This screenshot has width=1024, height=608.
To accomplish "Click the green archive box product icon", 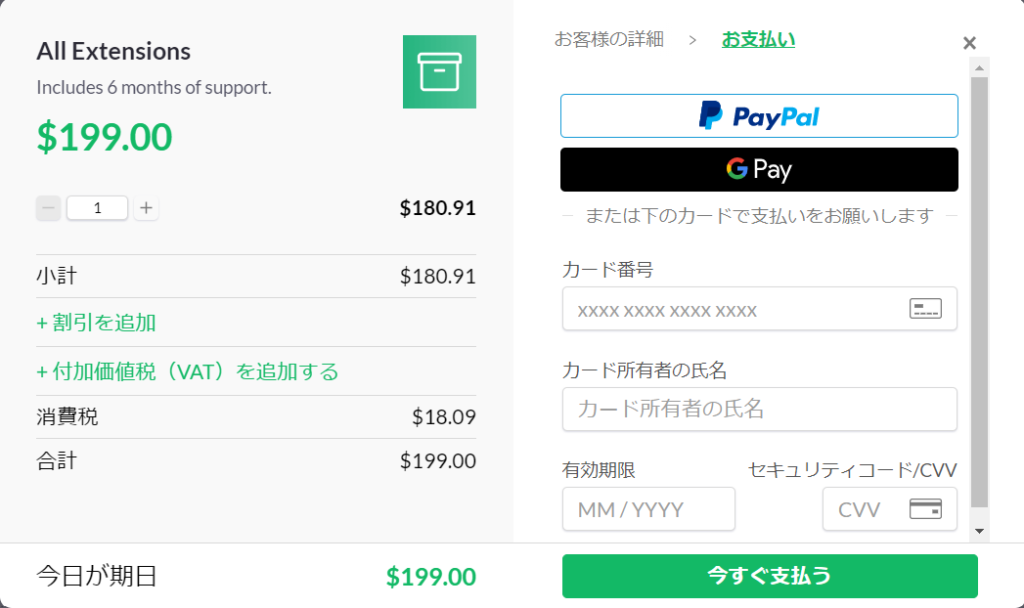I will click(439, 72).
